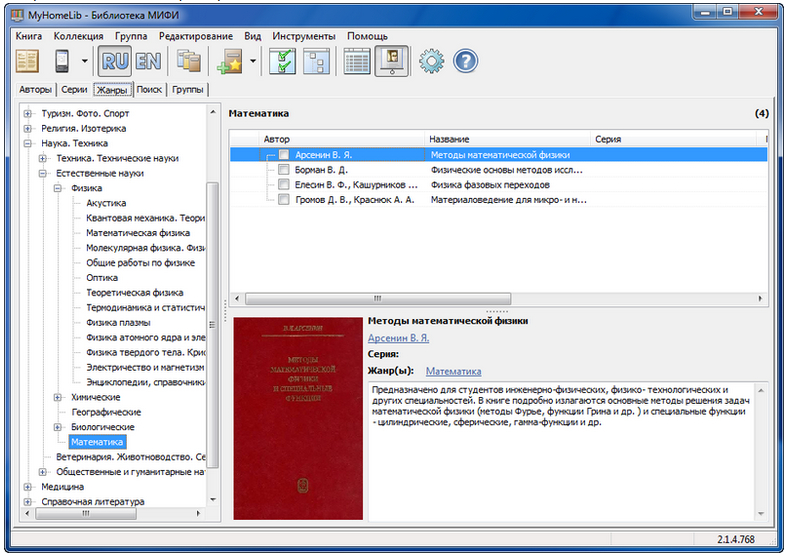The height and width of the screenshot is (555, 787).
Task: Select the Физика фазовых переходов row
Action: point(498,185)
